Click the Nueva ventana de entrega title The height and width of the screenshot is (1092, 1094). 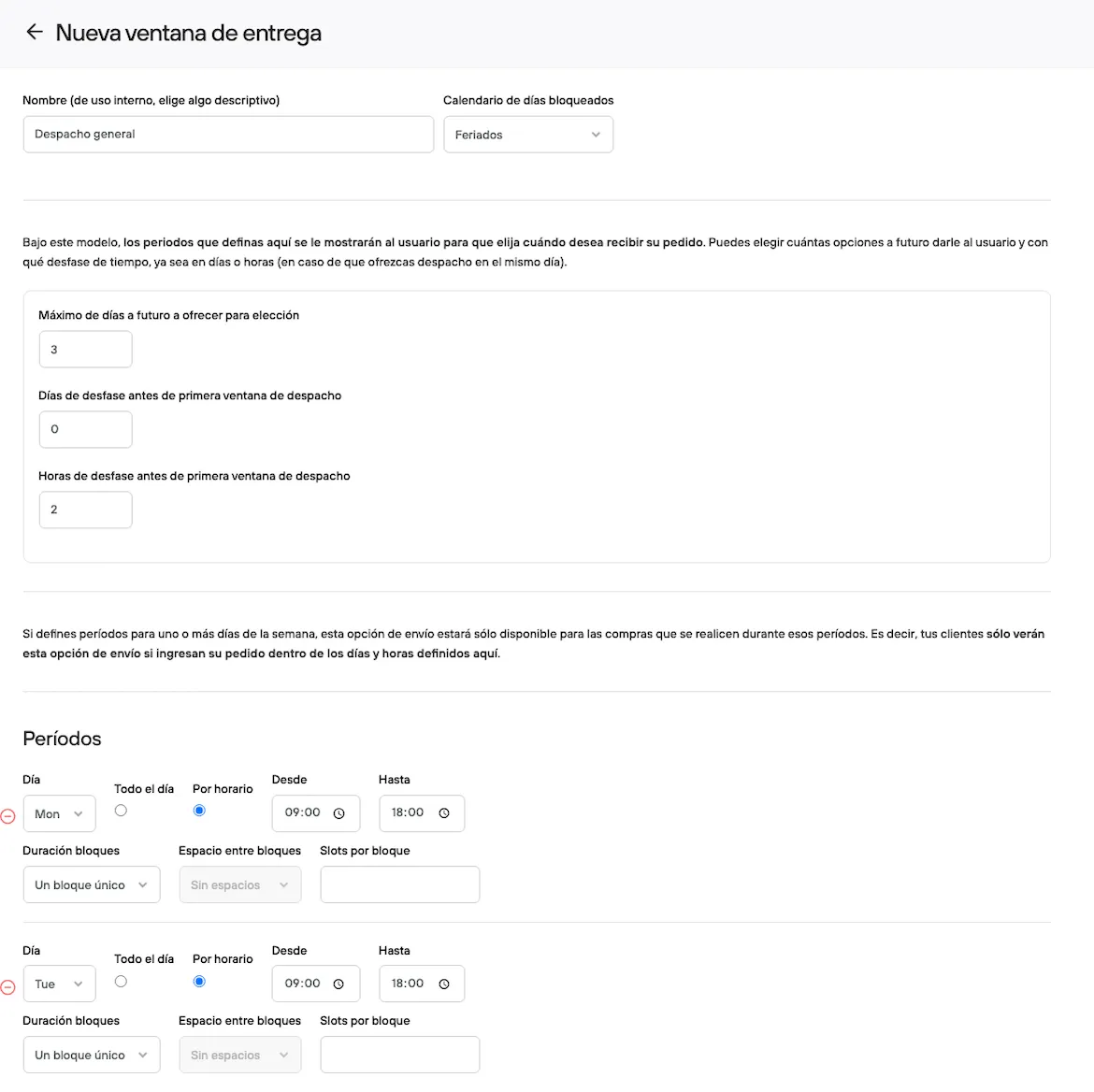188,33
